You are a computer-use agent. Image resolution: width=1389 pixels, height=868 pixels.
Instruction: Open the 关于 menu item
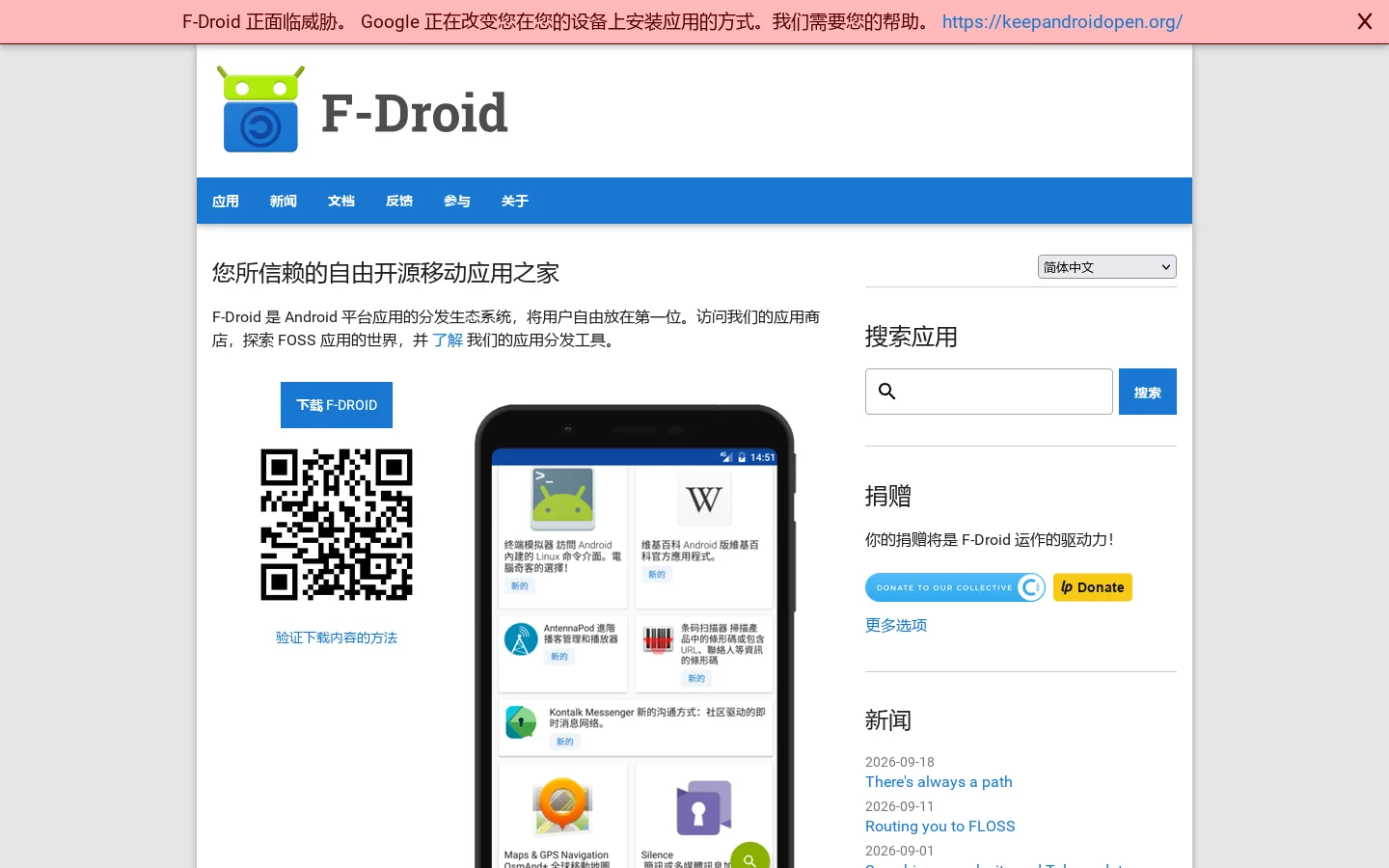coord(515,201)
